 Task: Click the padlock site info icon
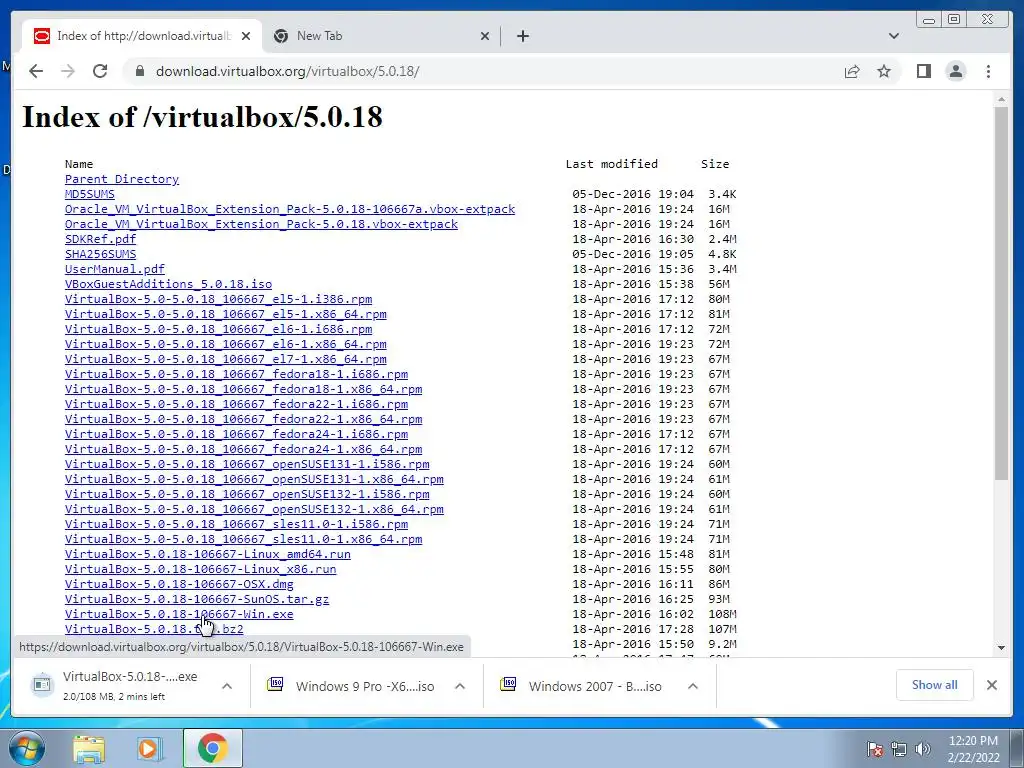[x=139, y=71]
